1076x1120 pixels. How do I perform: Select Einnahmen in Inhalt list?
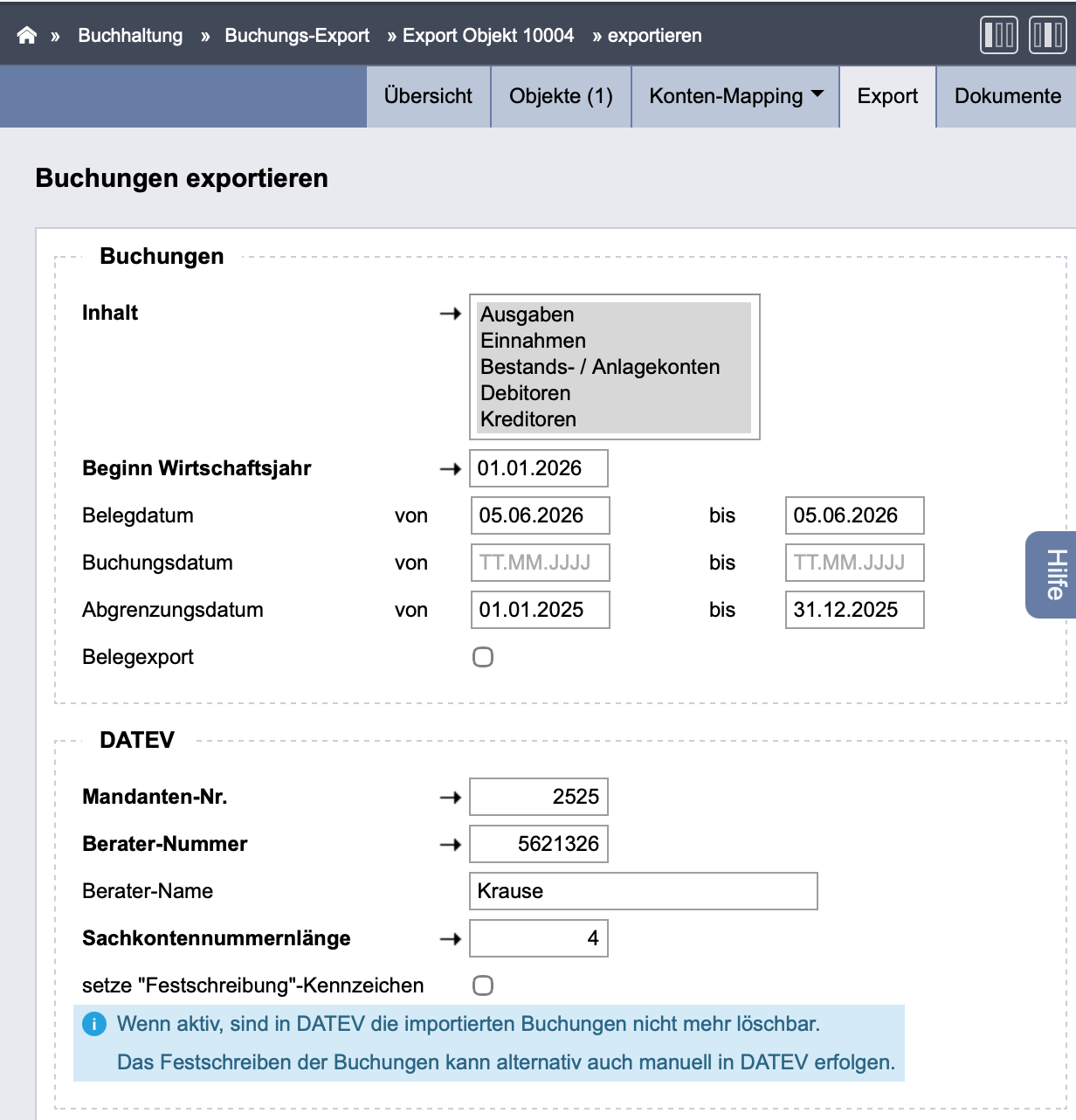(614, 341)
